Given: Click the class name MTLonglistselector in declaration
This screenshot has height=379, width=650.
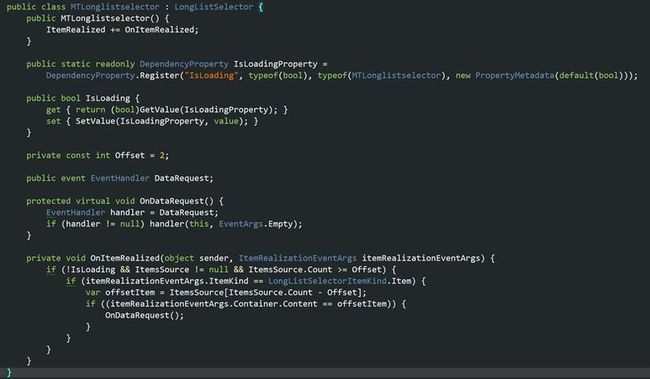Looking at the screenshot, I should click(x=115, y=7).
